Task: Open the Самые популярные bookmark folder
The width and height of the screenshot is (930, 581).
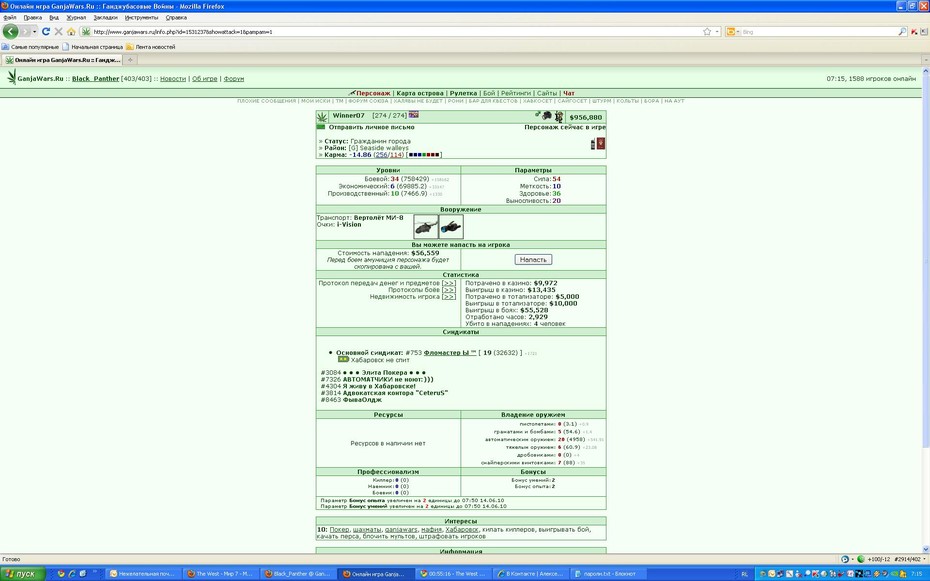Action: click(x=30, y=47)
